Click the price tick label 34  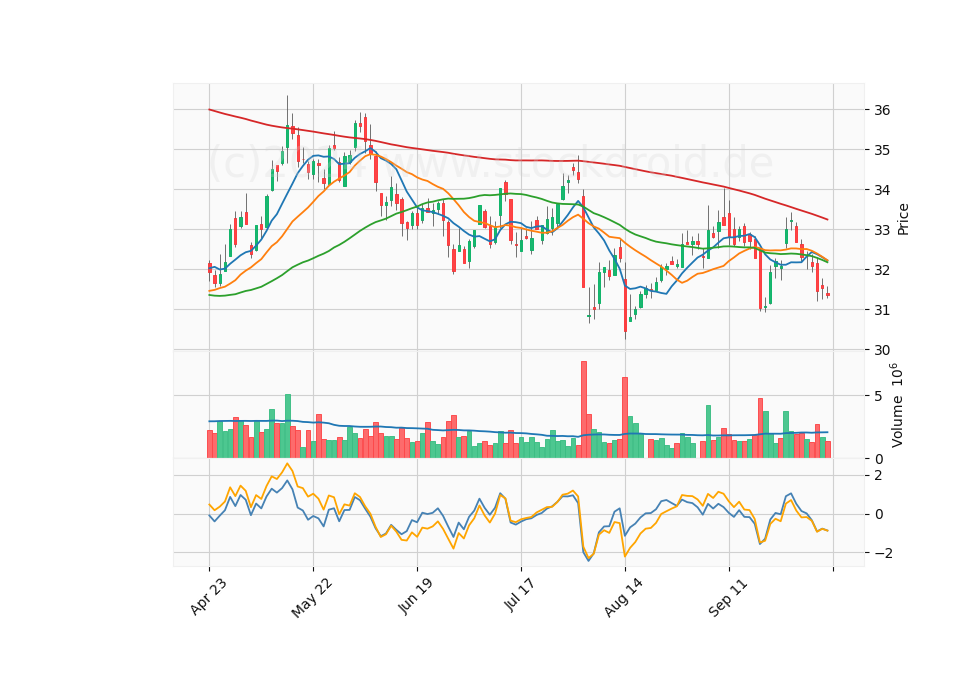[x=882, y=190]
